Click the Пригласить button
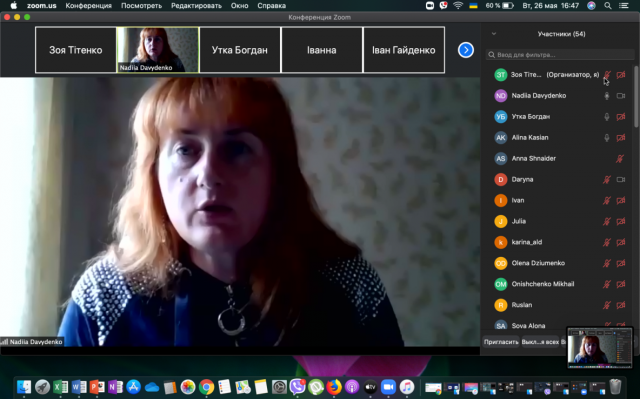 click(x=501, y=342)
